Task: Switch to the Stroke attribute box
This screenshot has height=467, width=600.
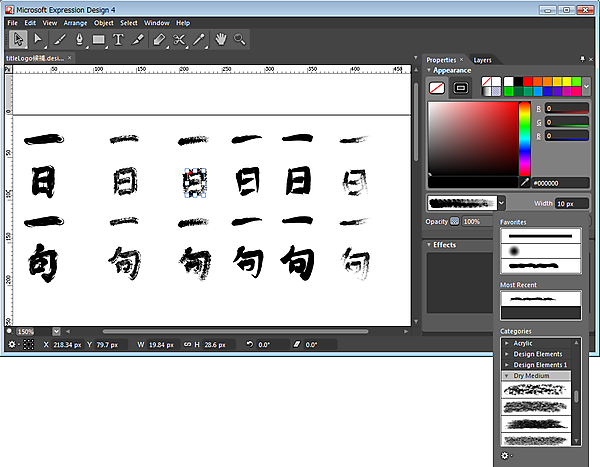Action: 461,88
